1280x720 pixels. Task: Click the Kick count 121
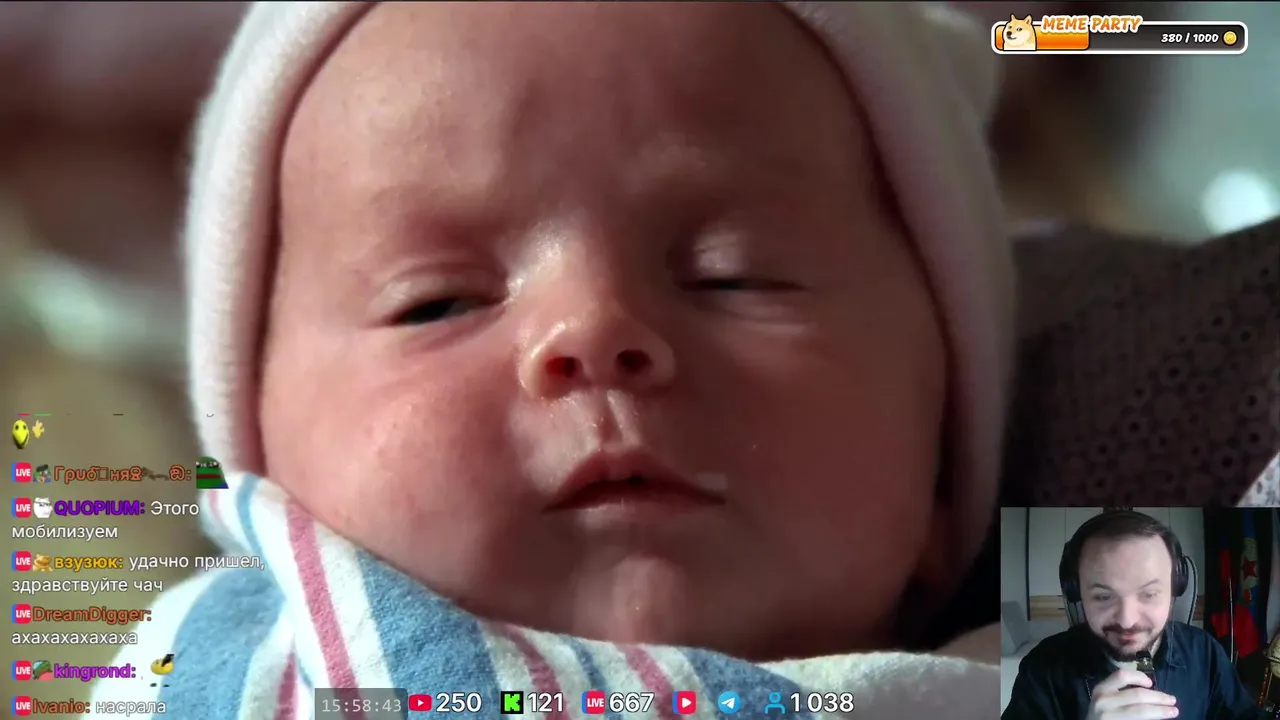pyautogui.click(x=545, y=703)
